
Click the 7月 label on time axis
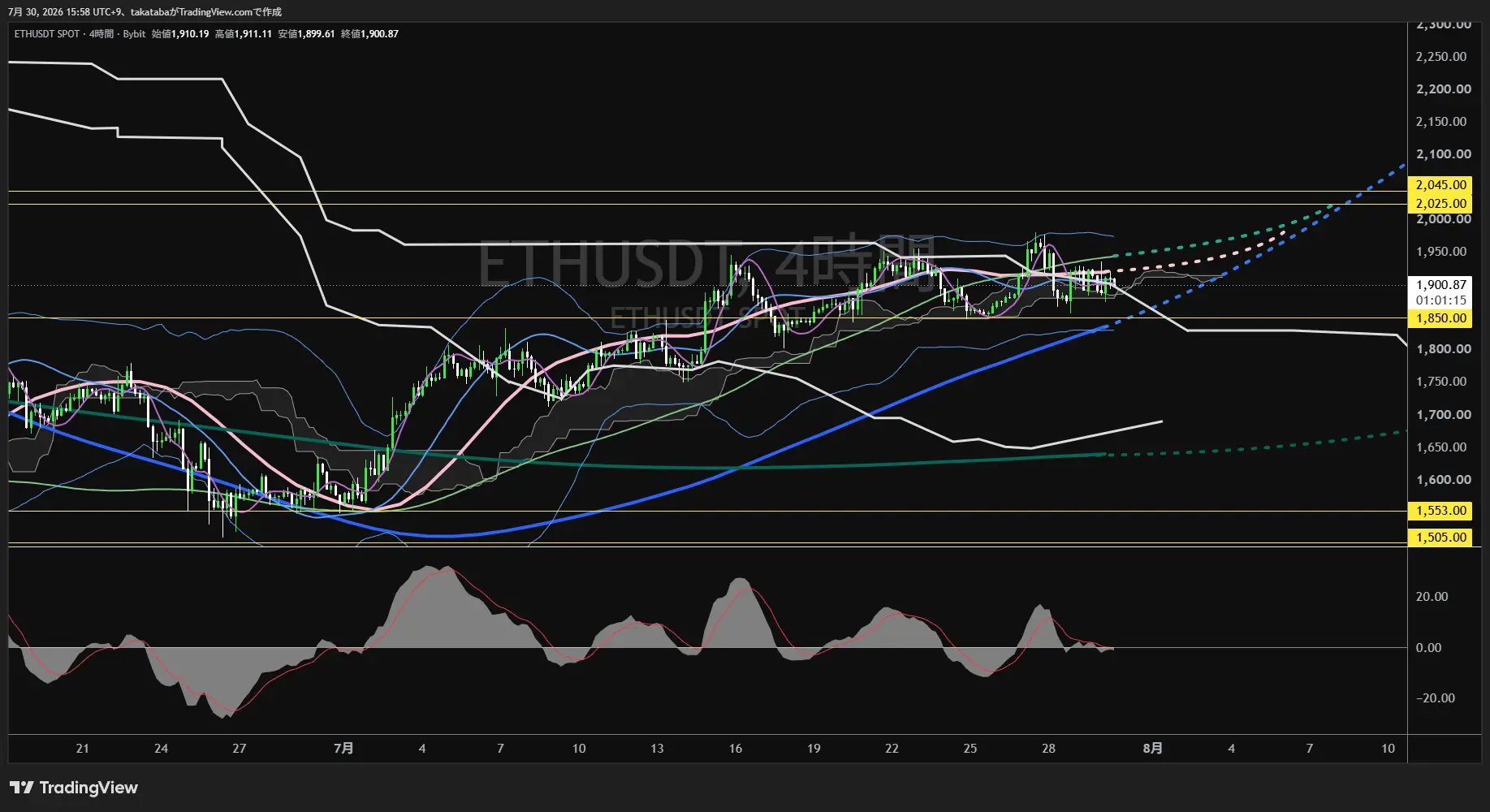click(x=343, y=749)
